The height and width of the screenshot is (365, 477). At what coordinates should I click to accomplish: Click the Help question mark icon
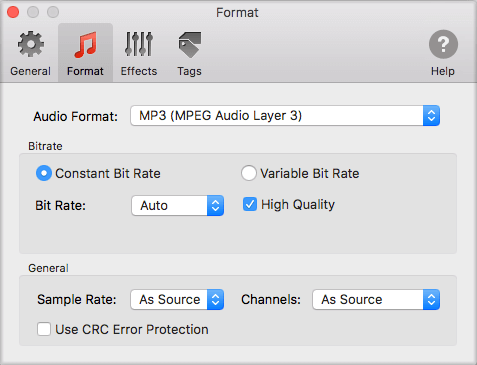(443, 44)
